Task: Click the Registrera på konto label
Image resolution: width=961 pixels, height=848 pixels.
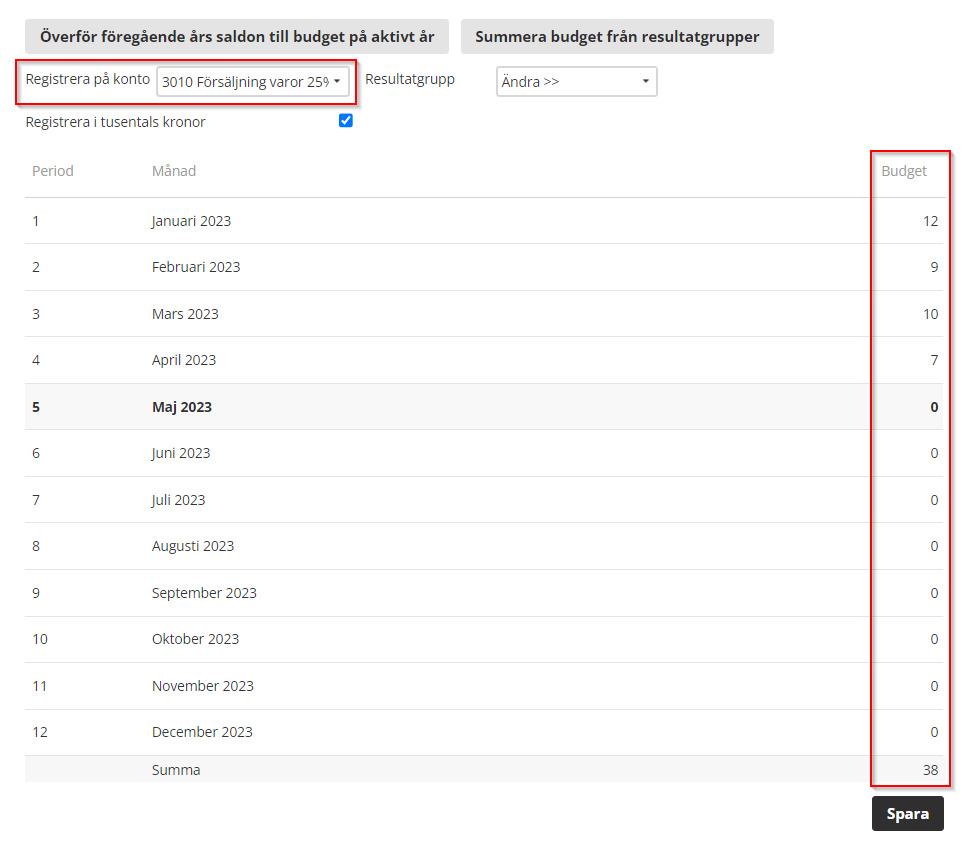Action: pyautogui.click(x=88, y=80)
